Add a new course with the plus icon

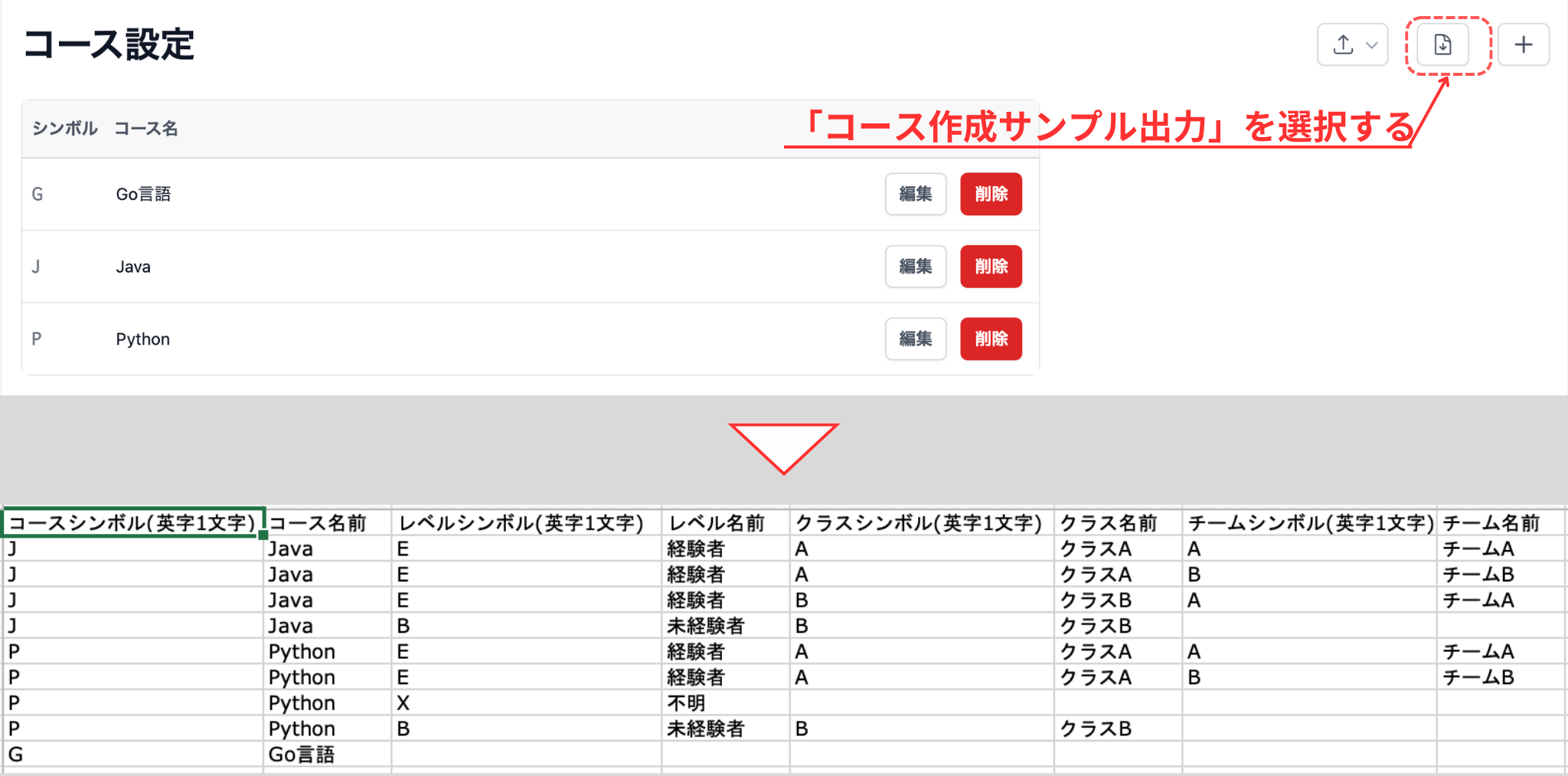[x=1523, y=44]
